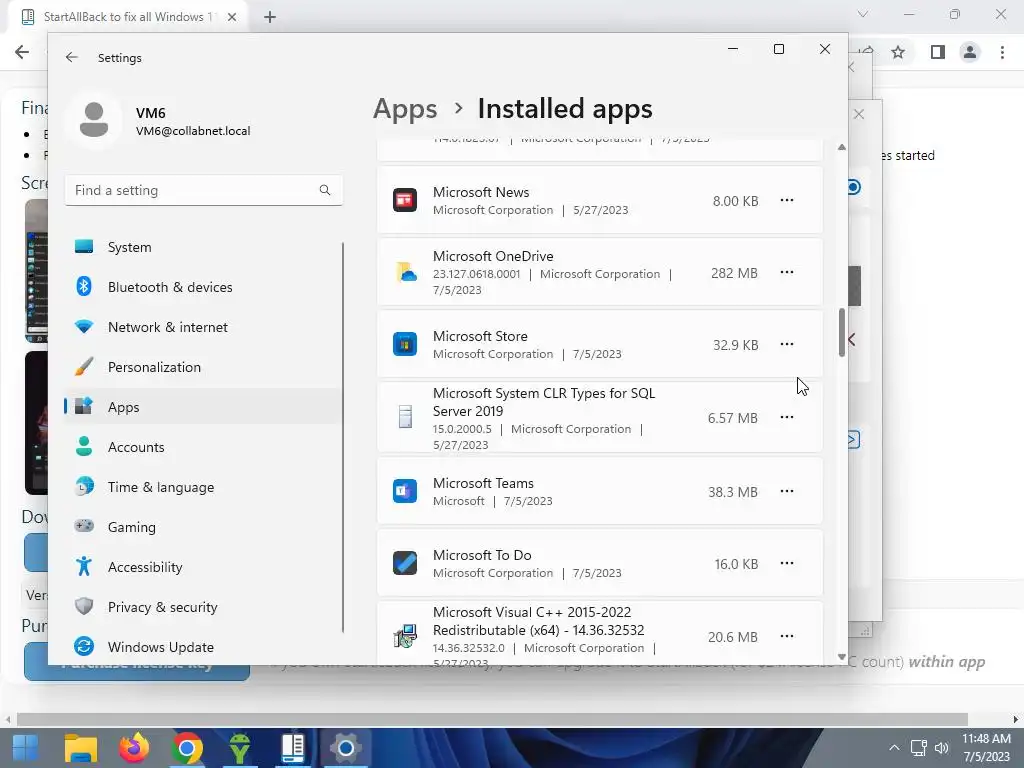Close the StartAllBack Chrome tab
Image resolution: width=1024 pixels, height=768 pixels.
[x=232, y=17]
